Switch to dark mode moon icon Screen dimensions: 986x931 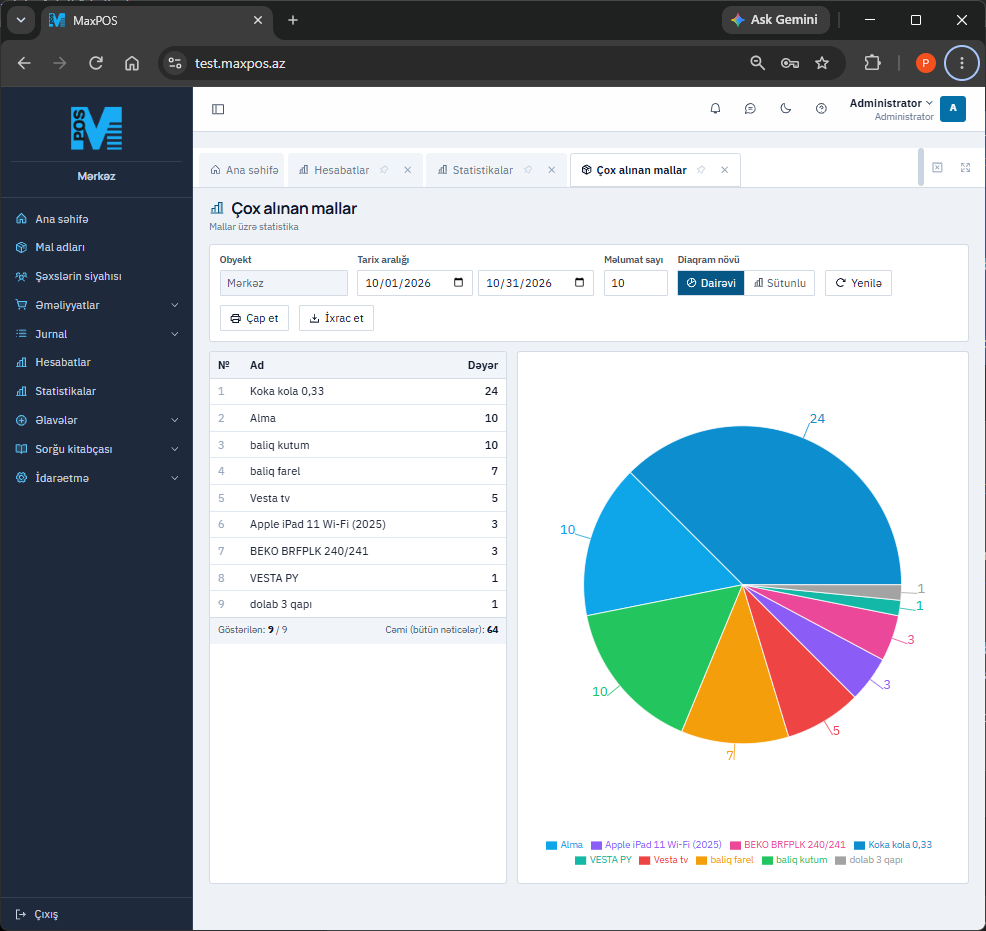pyautogui.click(x=785, y=109)
